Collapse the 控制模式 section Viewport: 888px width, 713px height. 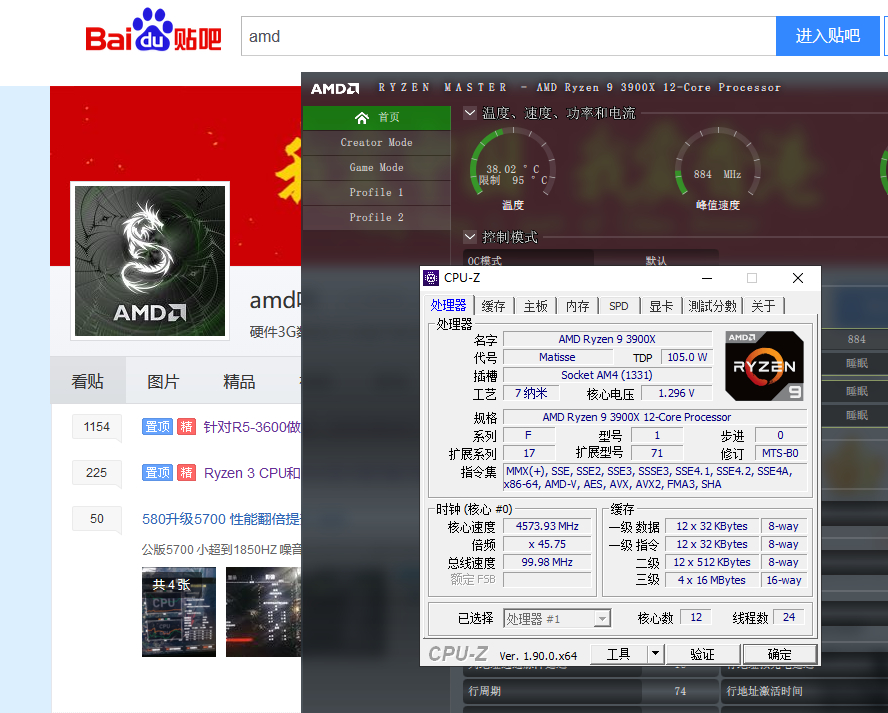469,236
